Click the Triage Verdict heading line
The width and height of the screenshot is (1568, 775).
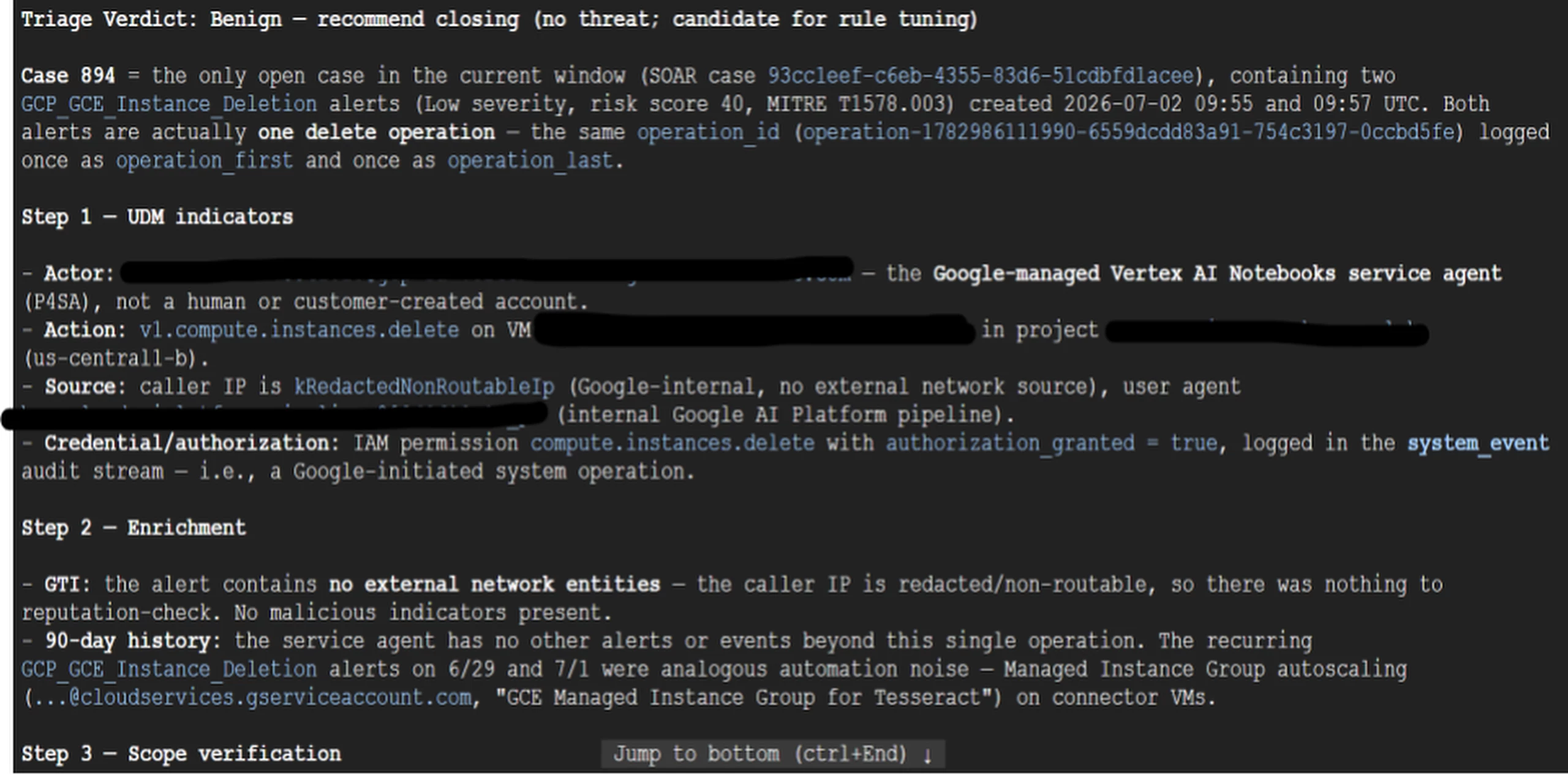[499, 19]
